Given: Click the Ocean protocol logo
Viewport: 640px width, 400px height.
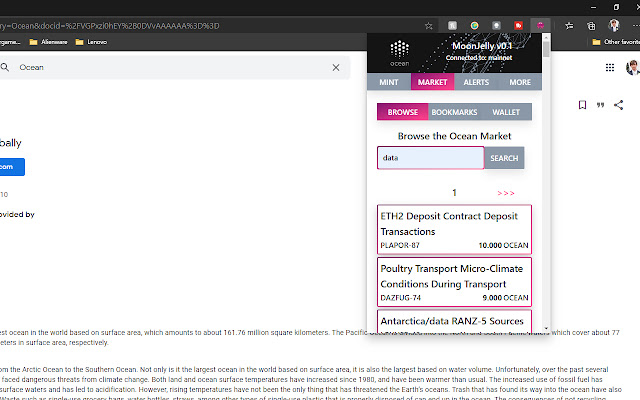Looking at the screenshot, I should pos(399,53).
